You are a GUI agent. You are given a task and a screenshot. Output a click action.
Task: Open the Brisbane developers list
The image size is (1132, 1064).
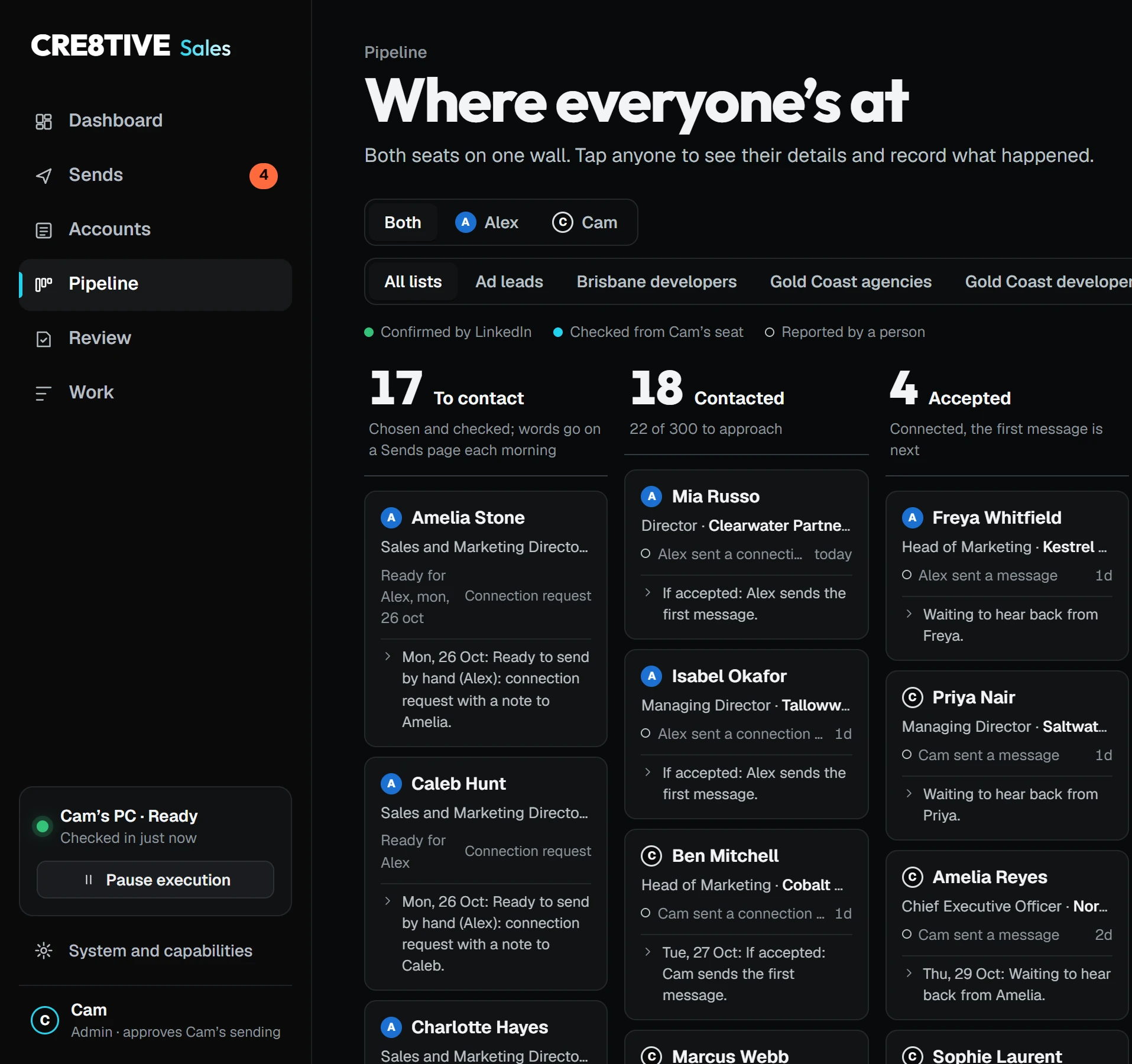coord(657,281)
